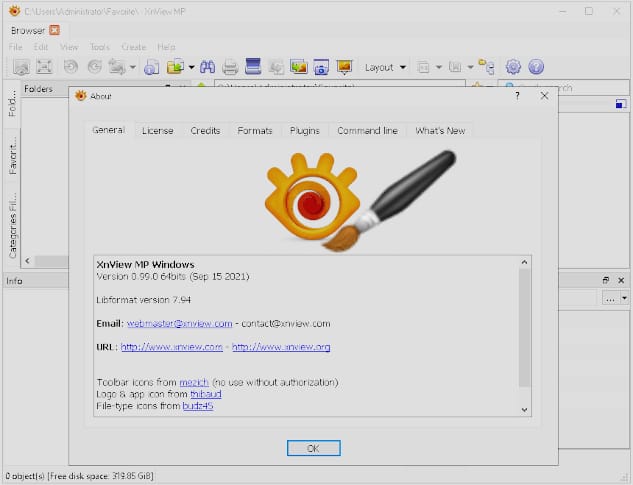Click the Open image toolbar icon
This screenshot has width=633, height=485.
(x=21, y=67)
